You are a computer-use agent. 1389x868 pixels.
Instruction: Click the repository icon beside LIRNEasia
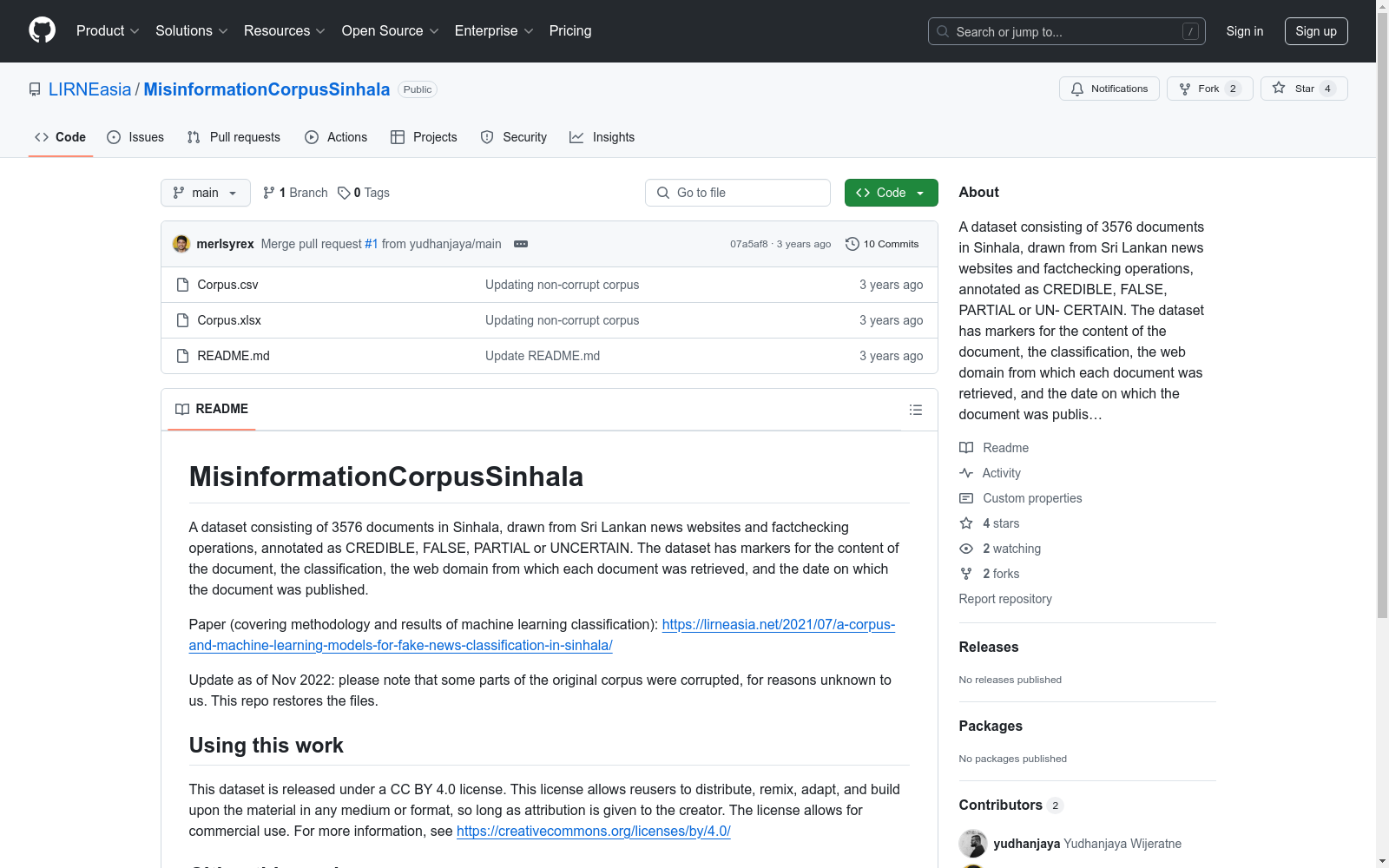35,89
